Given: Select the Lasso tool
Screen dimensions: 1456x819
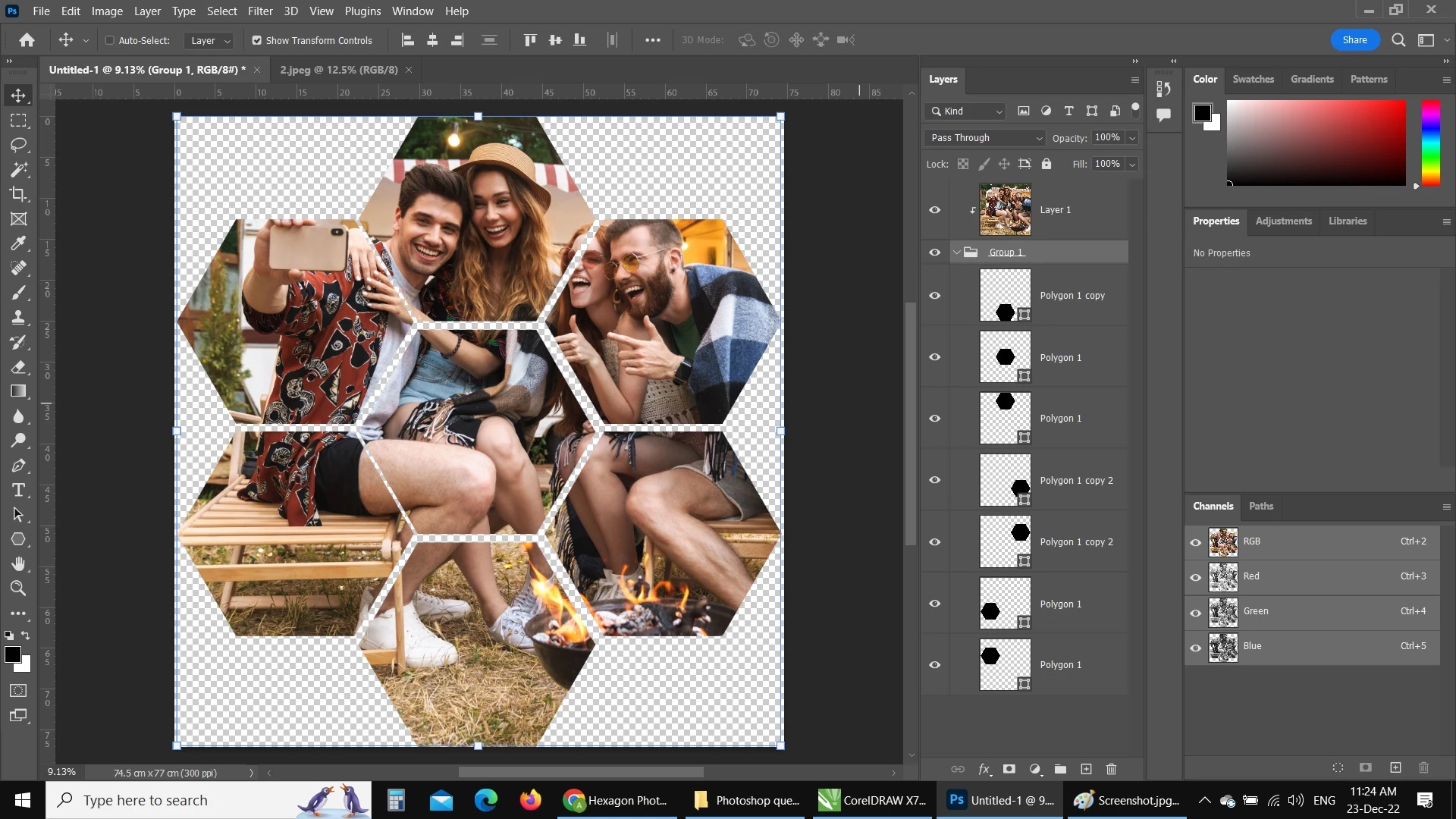Looking at the screenshot, I should (18, 145).
